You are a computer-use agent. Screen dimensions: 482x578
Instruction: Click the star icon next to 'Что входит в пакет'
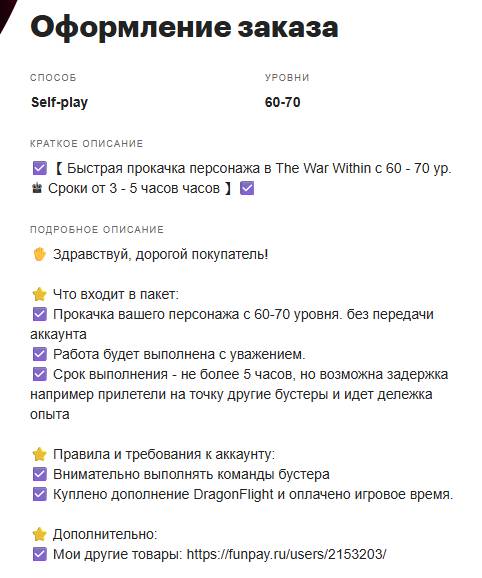[x=39, y=295]
